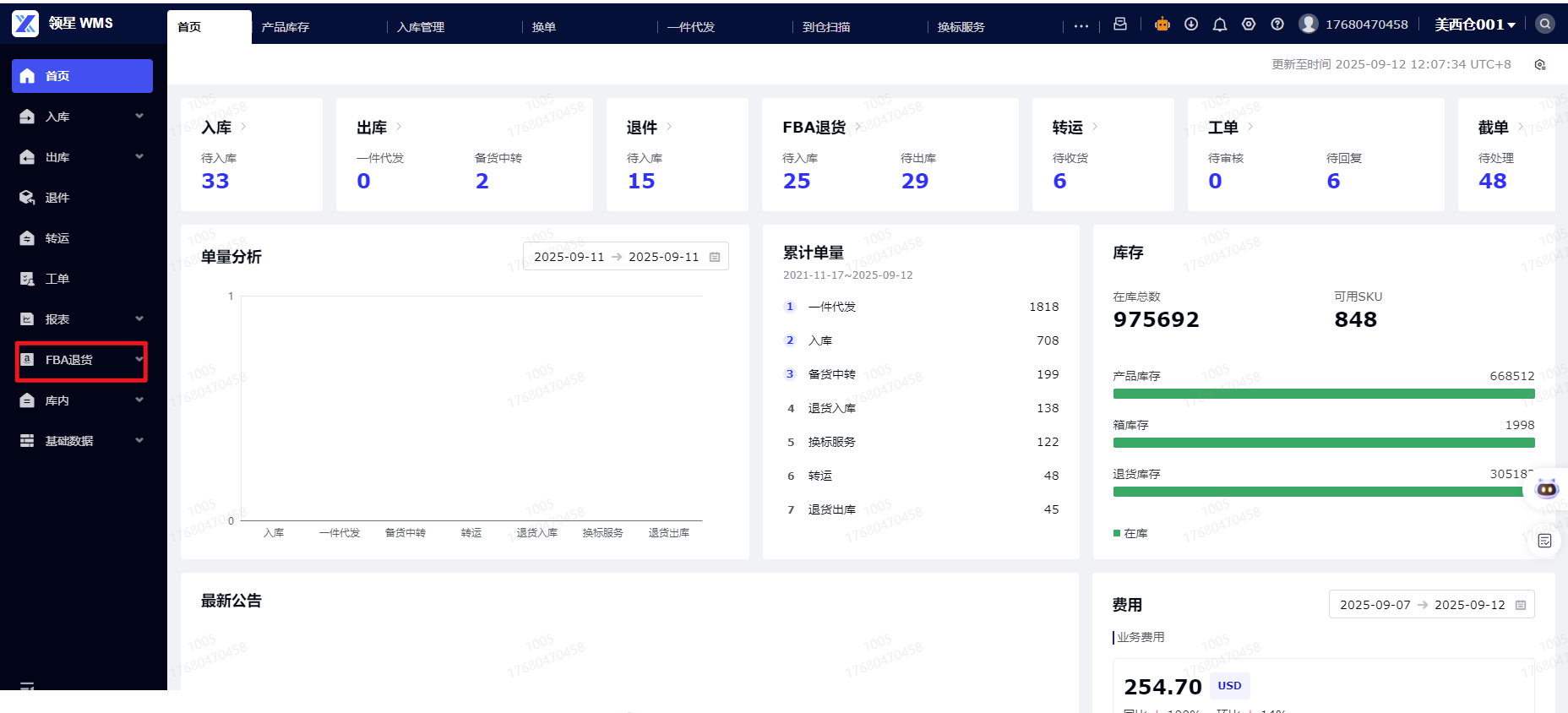This screenshot has height=713, width=1568.
Task: Open the notification bell
Action: click(1220, 24)
